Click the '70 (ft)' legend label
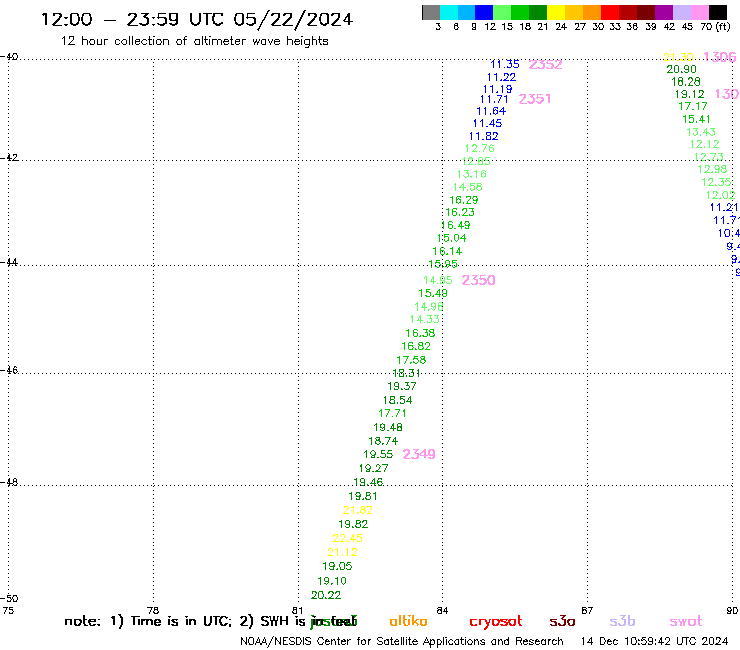The image size is (740, 650). (x=715, y=27)
